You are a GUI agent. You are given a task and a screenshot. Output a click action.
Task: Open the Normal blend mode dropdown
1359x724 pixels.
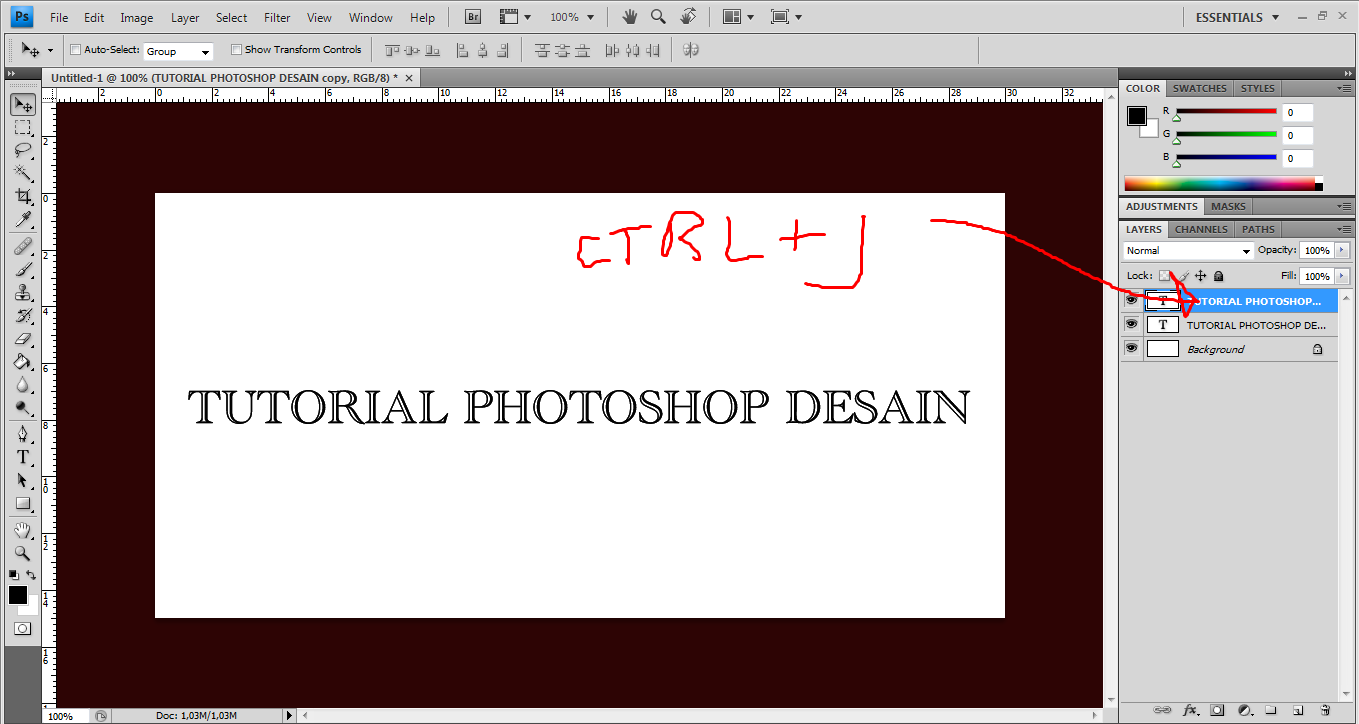click(1188, 251)
